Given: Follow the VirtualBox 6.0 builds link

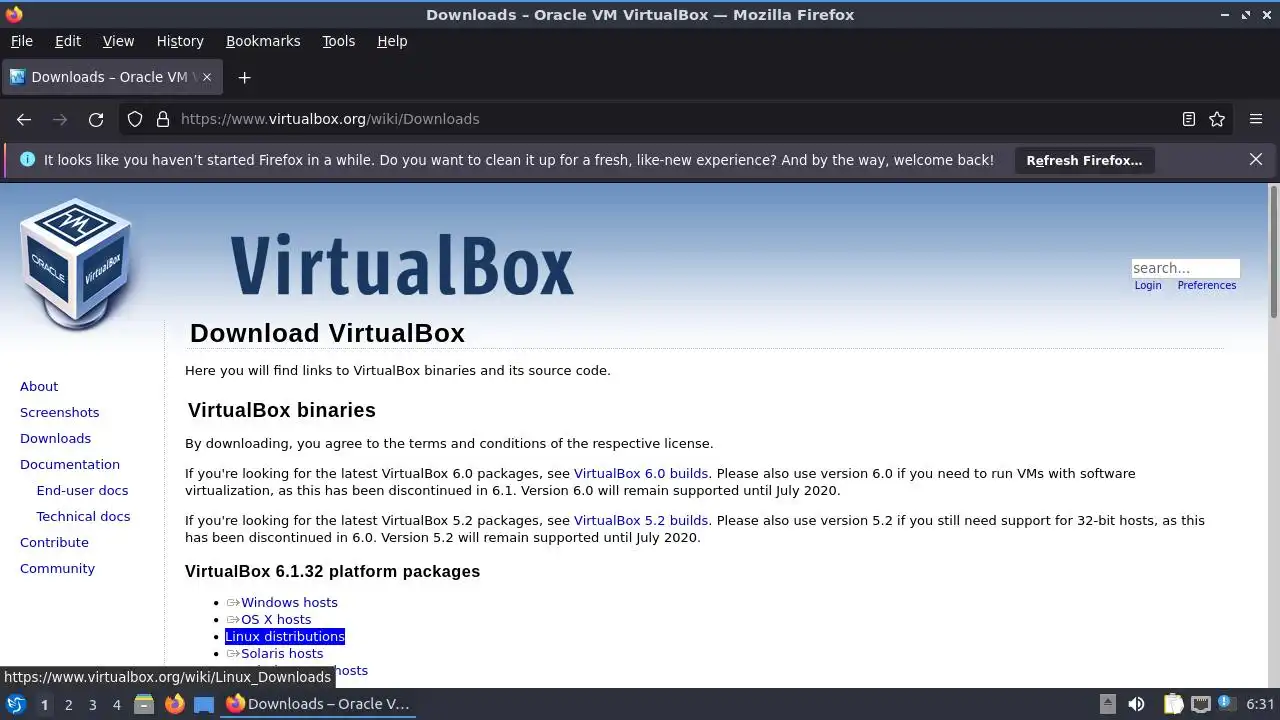Looking at the screenshot, I should point(640,473).
